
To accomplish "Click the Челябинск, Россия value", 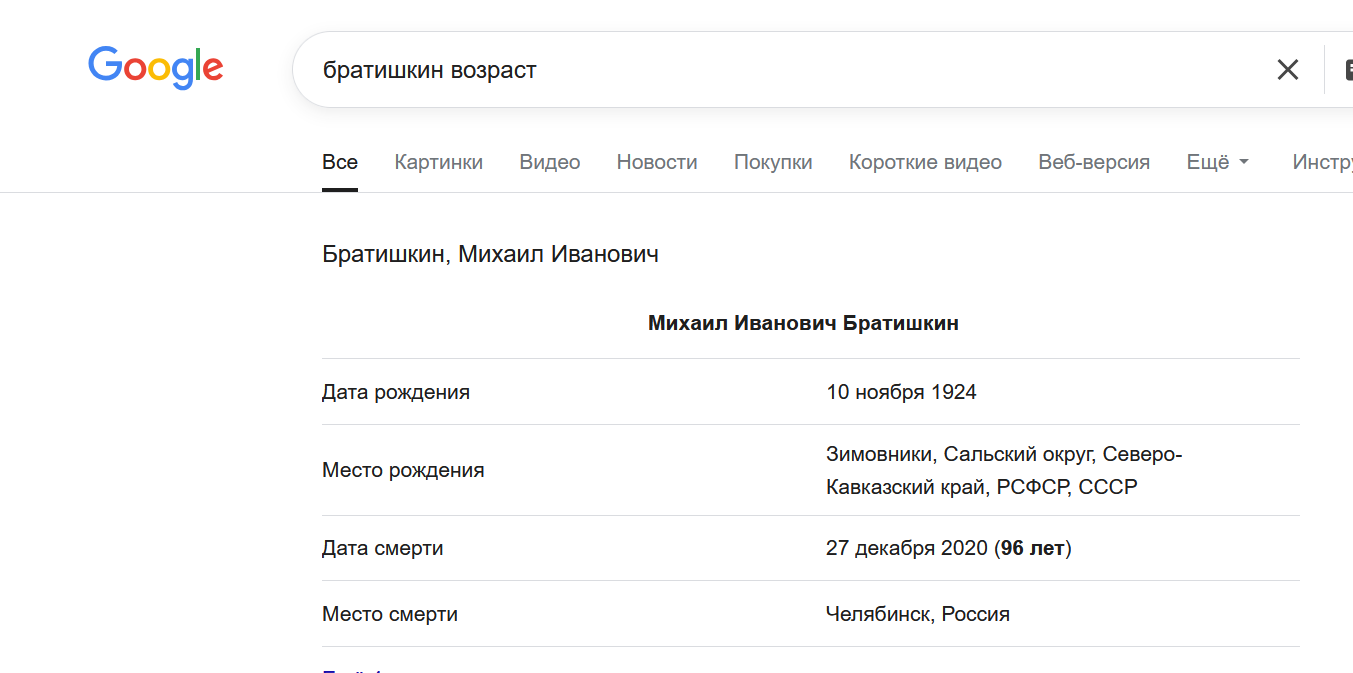I will pos(917,614).
